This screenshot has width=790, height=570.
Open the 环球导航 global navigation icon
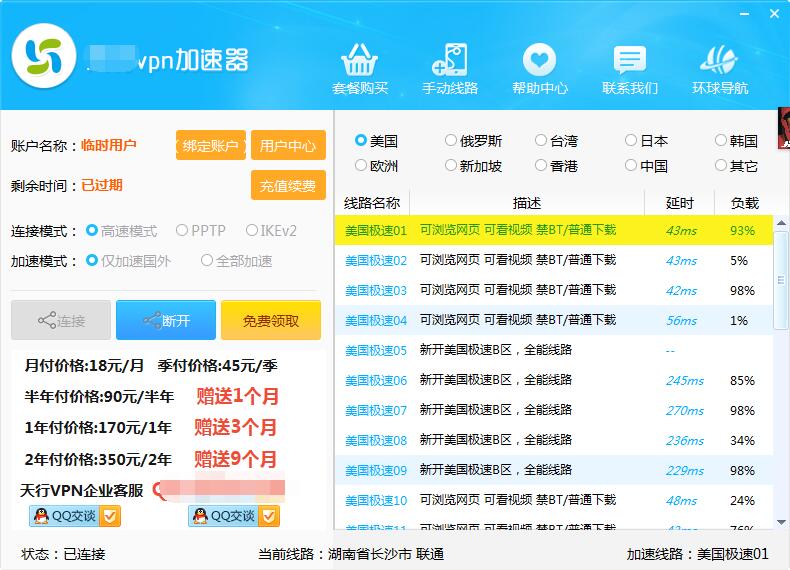(x=720, y=68)
